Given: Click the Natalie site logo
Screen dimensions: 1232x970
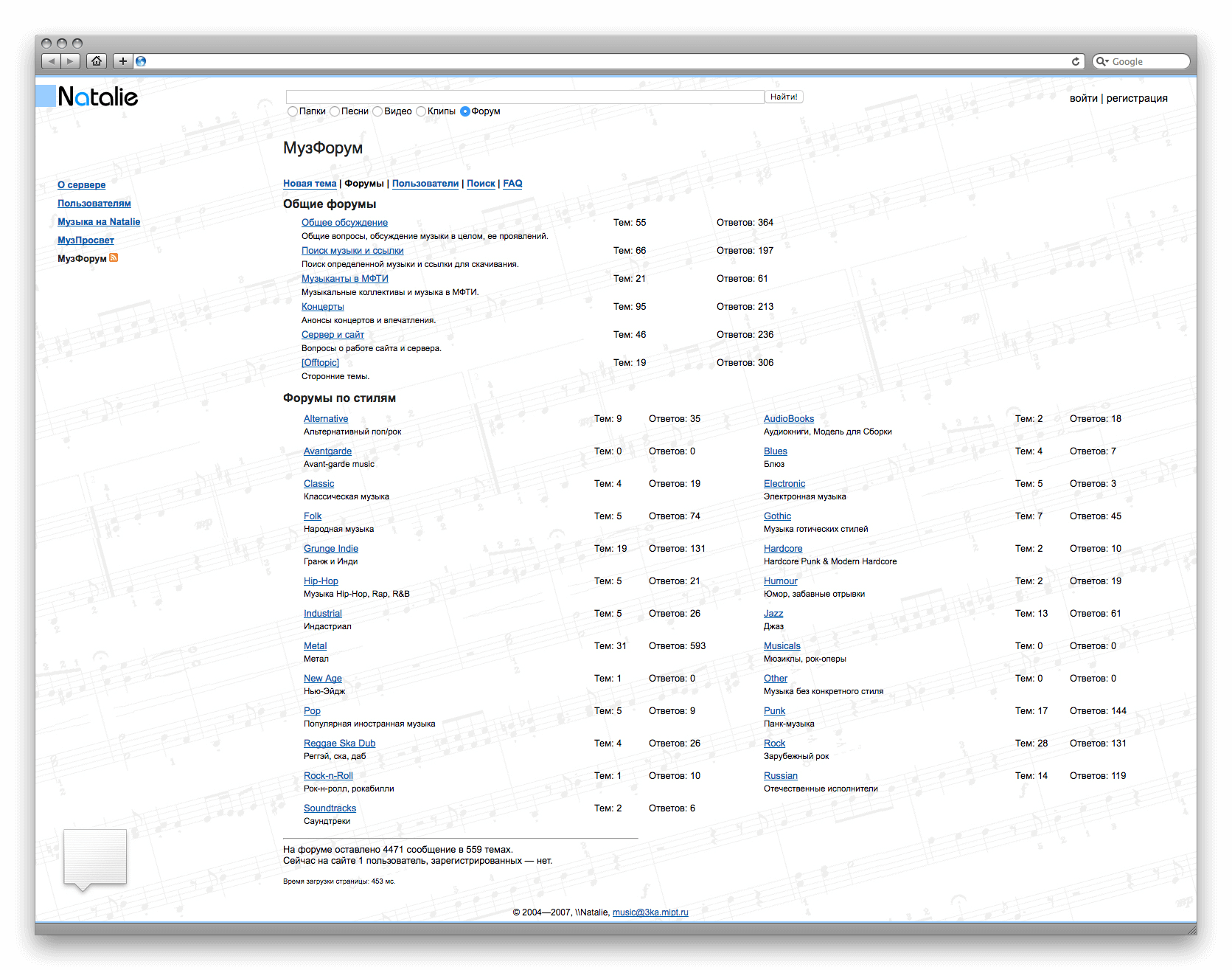Looking at the screenshot, I should [88, 97].
